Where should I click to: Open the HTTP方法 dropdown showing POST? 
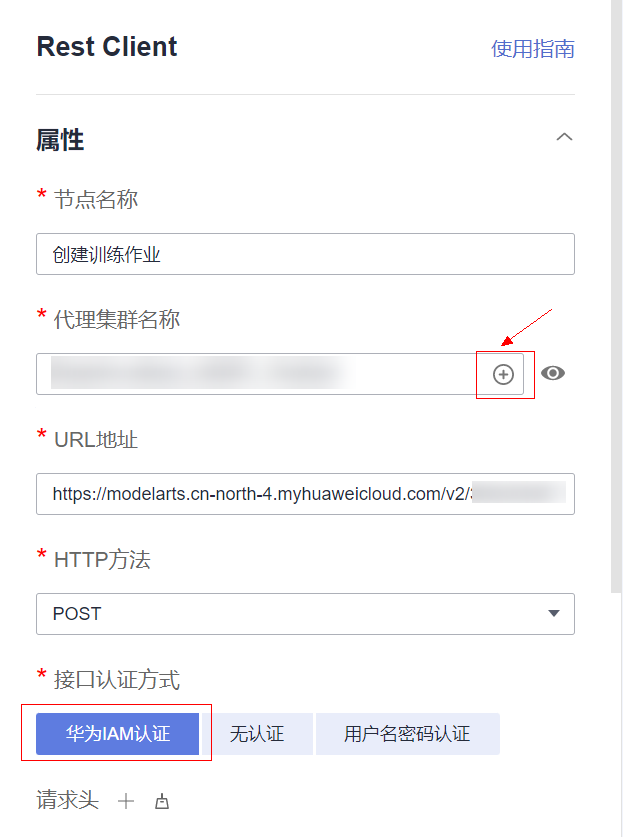305,614
